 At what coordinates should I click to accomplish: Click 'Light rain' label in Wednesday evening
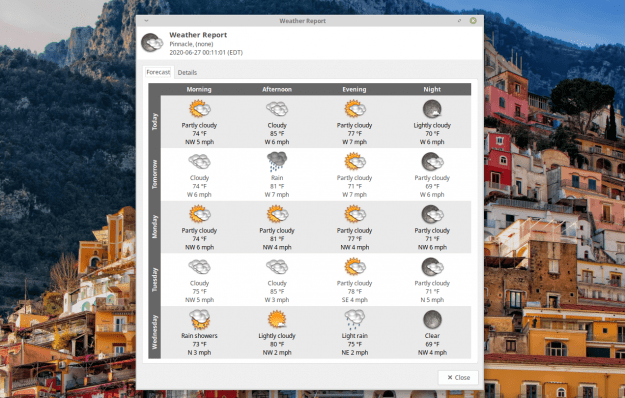354,335
